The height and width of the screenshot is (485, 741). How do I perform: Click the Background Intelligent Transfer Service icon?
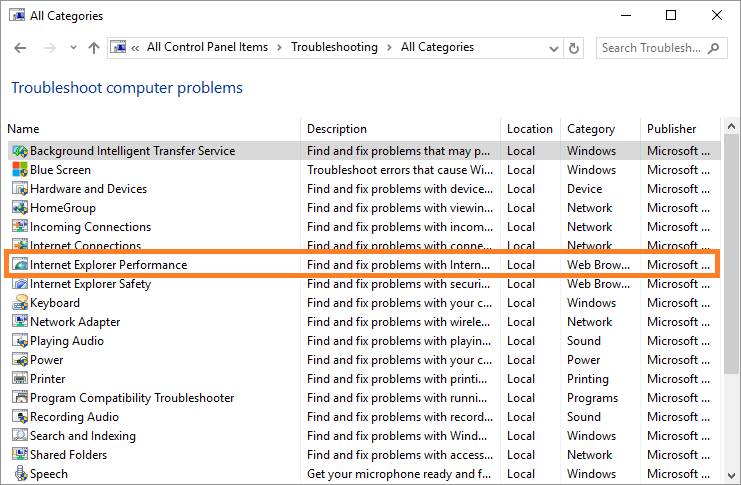coord(20,151)
